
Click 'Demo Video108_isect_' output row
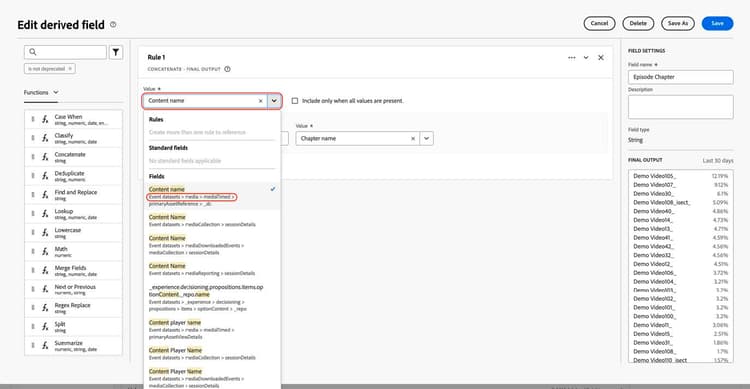coord(662,202)
